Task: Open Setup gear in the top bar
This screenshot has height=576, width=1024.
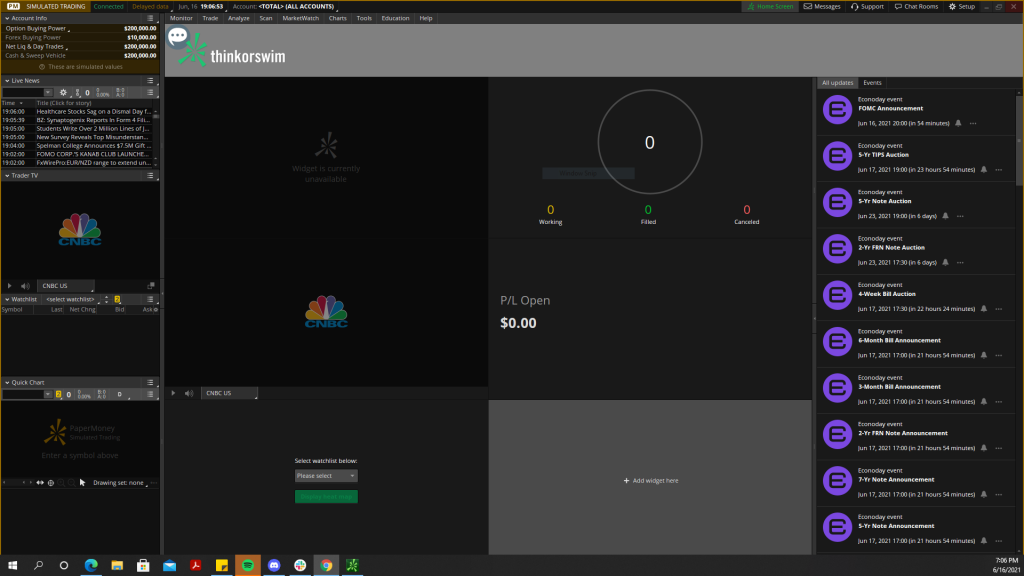Action: (x=962, y=7)
